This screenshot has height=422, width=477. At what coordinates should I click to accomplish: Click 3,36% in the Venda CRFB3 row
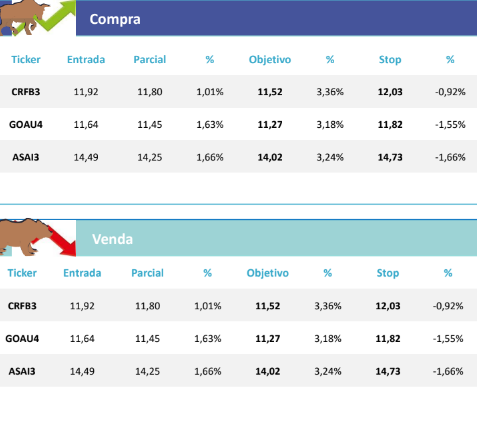pos(328,306)
